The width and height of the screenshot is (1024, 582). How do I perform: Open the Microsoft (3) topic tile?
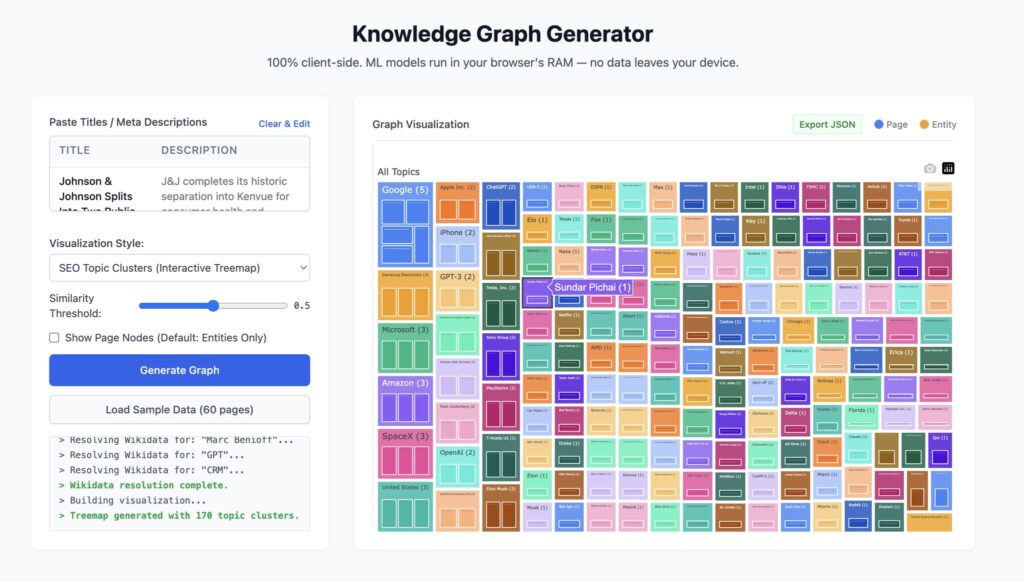tap(405, 330)
